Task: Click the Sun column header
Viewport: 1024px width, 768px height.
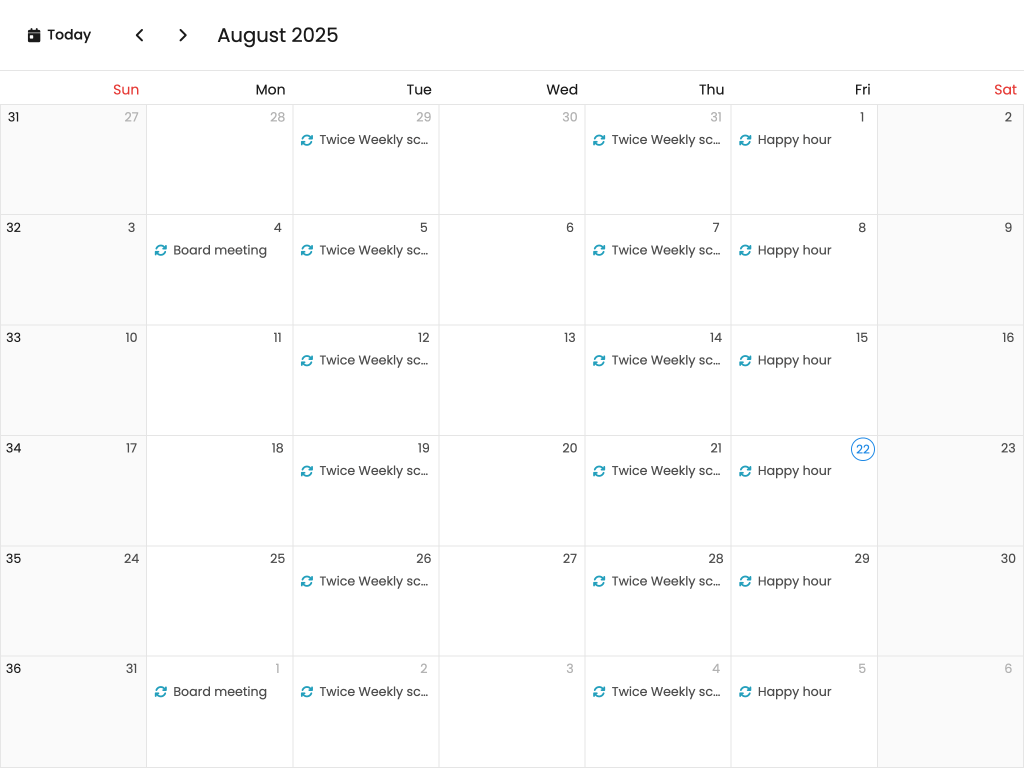Action: (x=126, y=90)
